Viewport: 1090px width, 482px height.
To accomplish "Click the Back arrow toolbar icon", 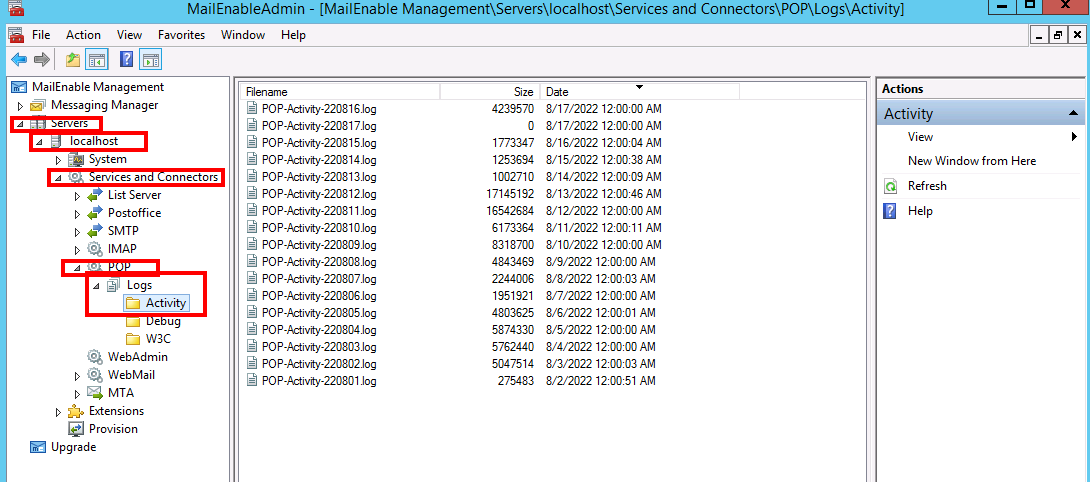I will (19, 60).
